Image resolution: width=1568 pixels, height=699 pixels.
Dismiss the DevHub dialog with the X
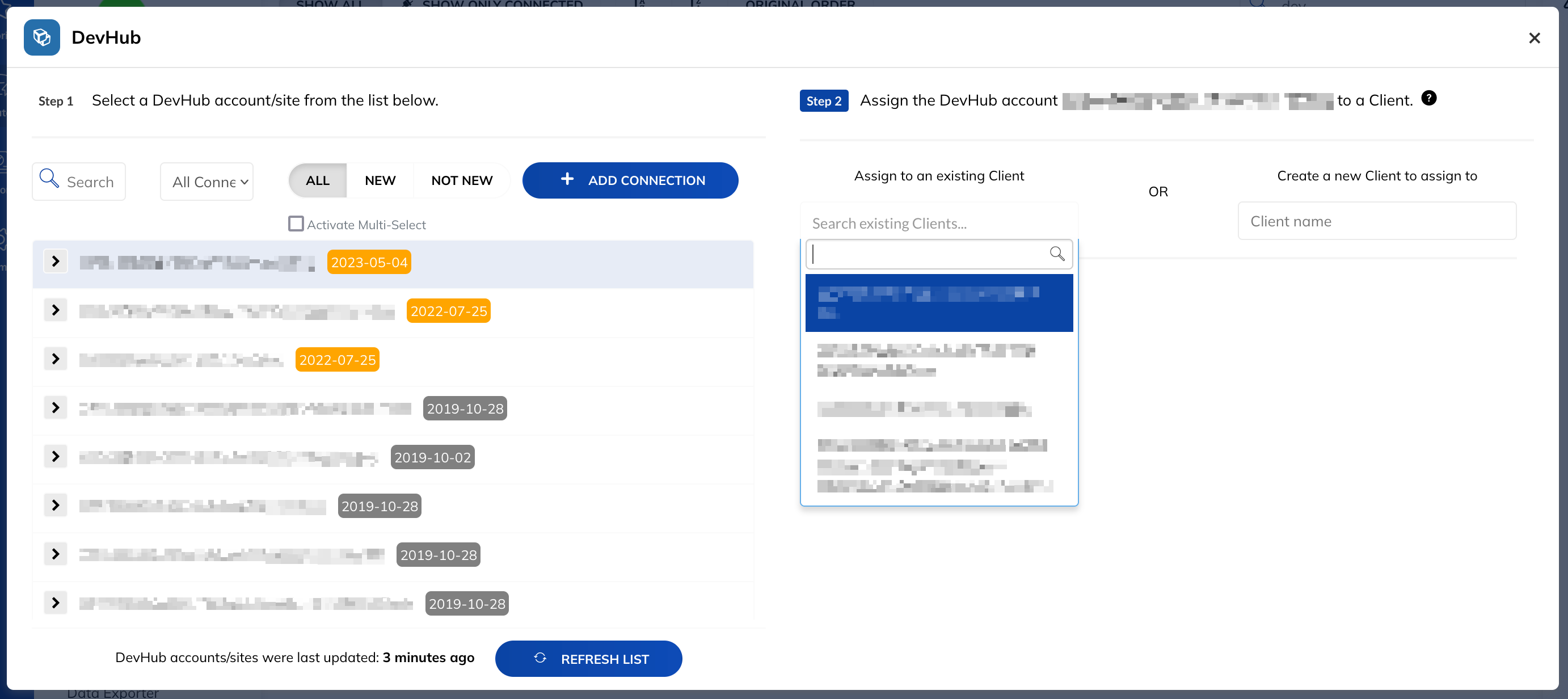[x=1535, y=38]
